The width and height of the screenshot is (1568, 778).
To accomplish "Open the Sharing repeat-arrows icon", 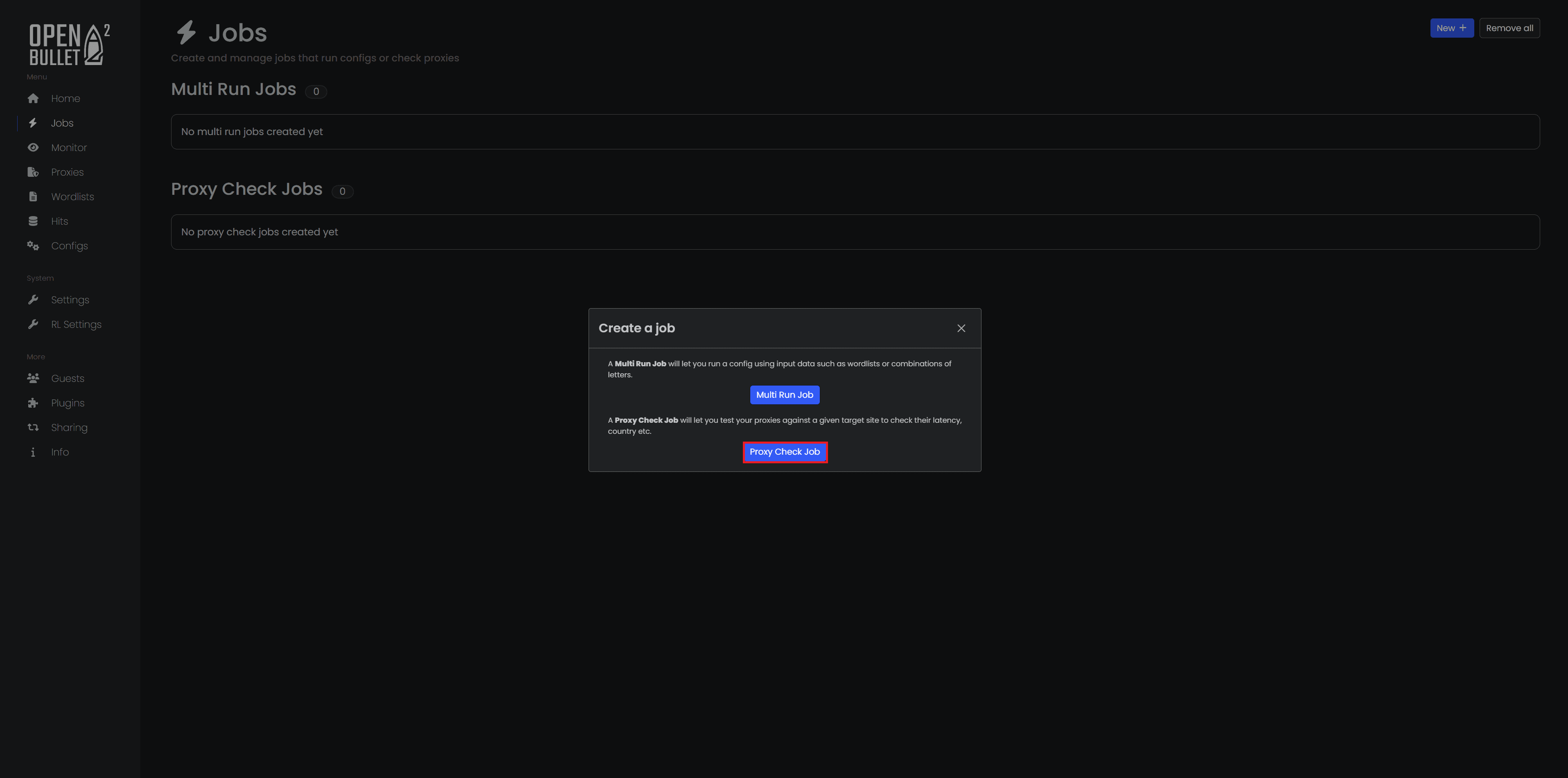I will (33, 427).
